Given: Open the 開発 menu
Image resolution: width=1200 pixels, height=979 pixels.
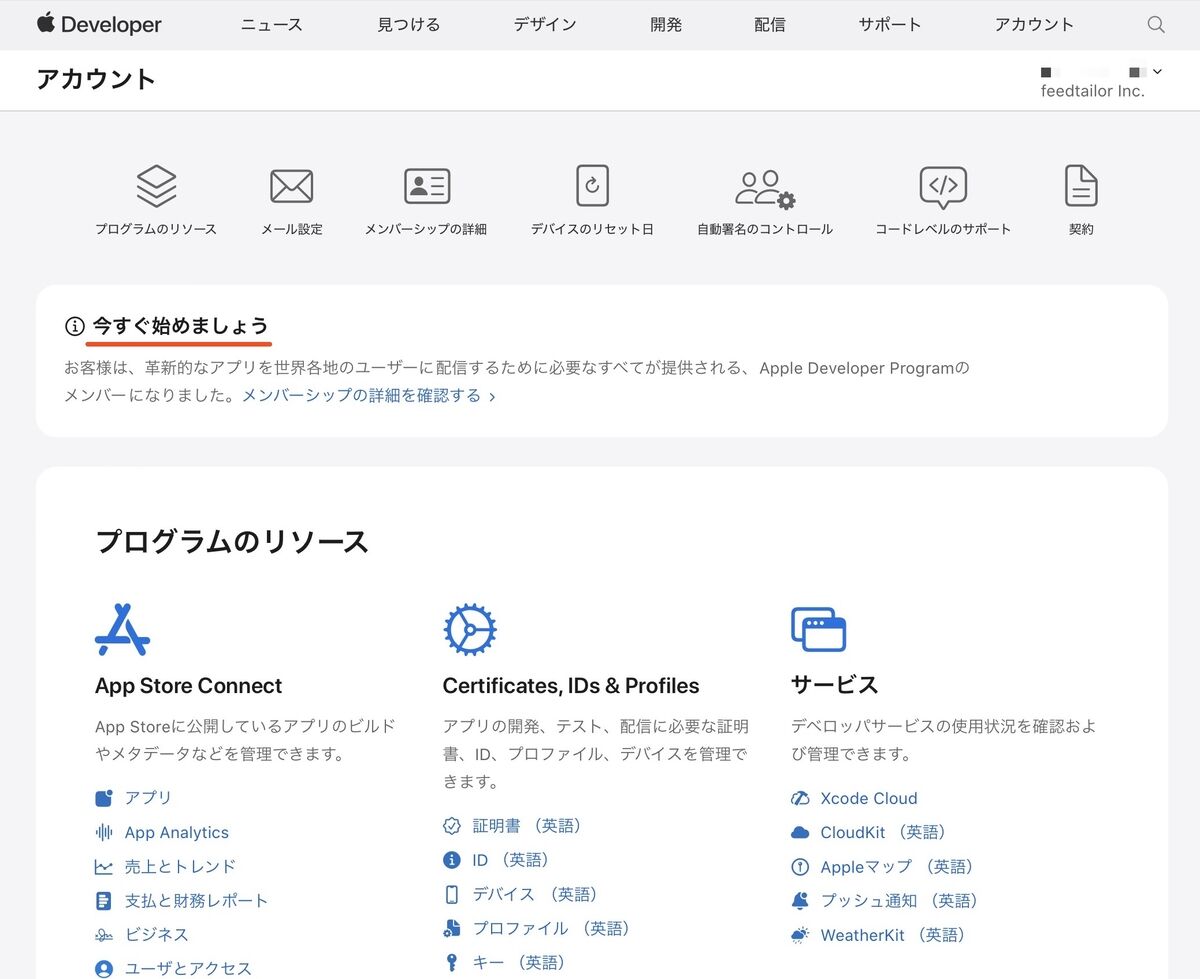Looking at the screenshot, I should tap(666, 25).
